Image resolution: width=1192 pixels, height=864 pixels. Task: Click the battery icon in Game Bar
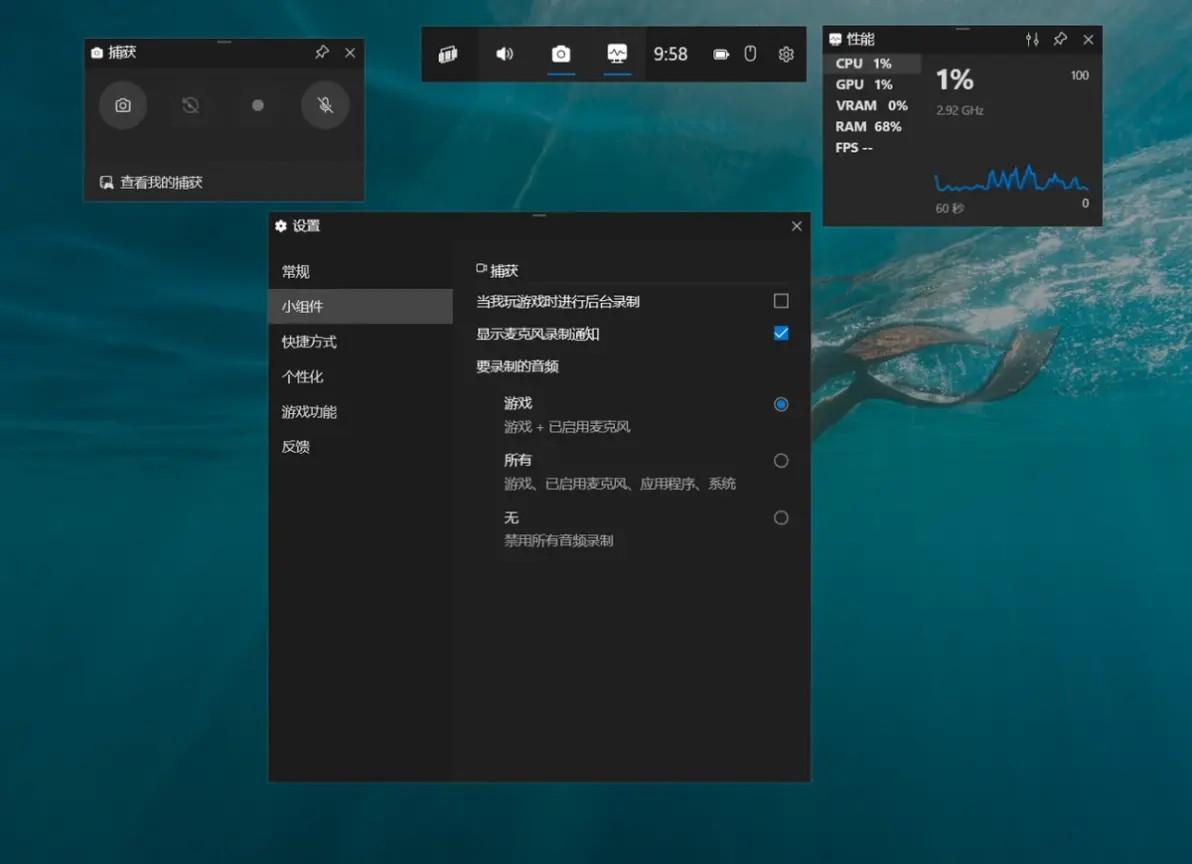point(721,54)
